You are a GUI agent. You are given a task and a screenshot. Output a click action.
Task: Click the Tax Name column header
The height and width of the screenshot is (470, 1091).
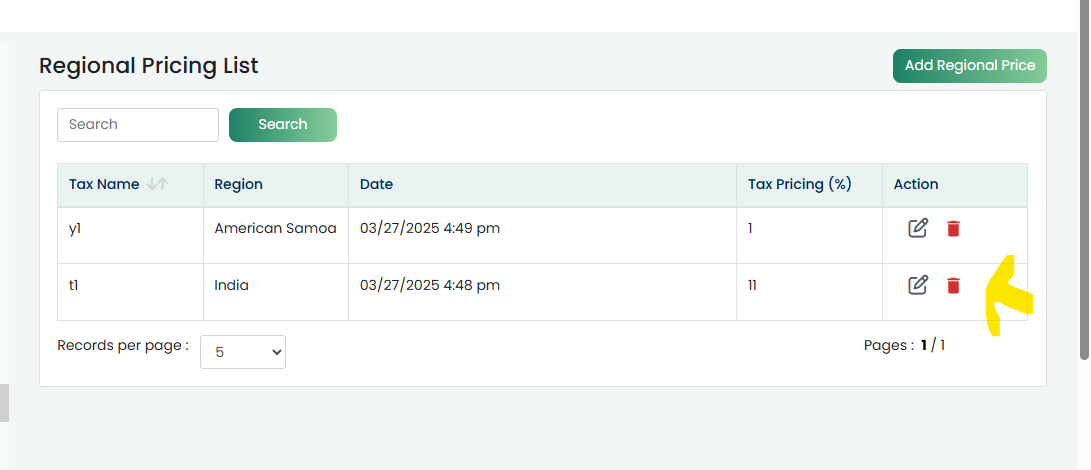point(104,185)
